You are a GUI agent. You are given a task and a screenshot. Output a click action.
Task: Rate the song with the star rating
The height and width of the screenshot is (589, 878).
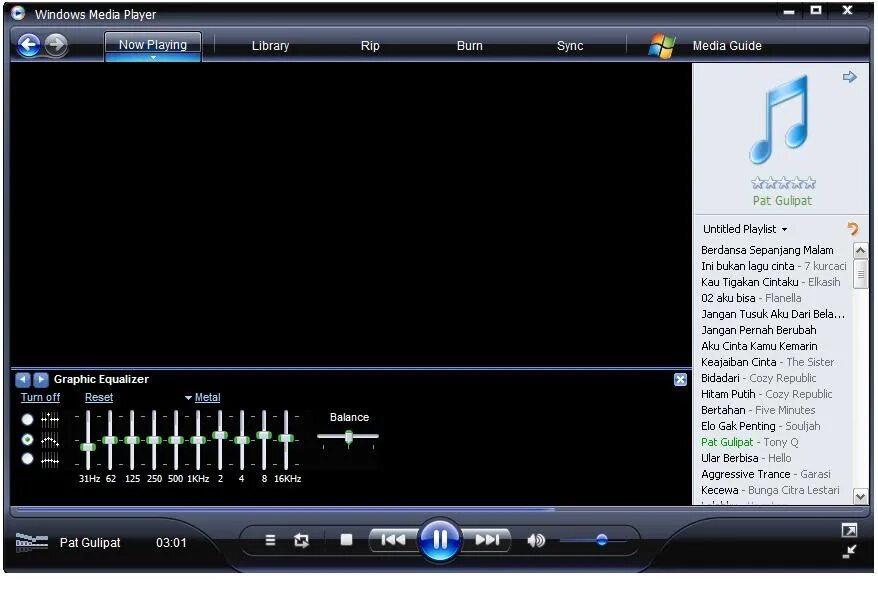(783, 183)
